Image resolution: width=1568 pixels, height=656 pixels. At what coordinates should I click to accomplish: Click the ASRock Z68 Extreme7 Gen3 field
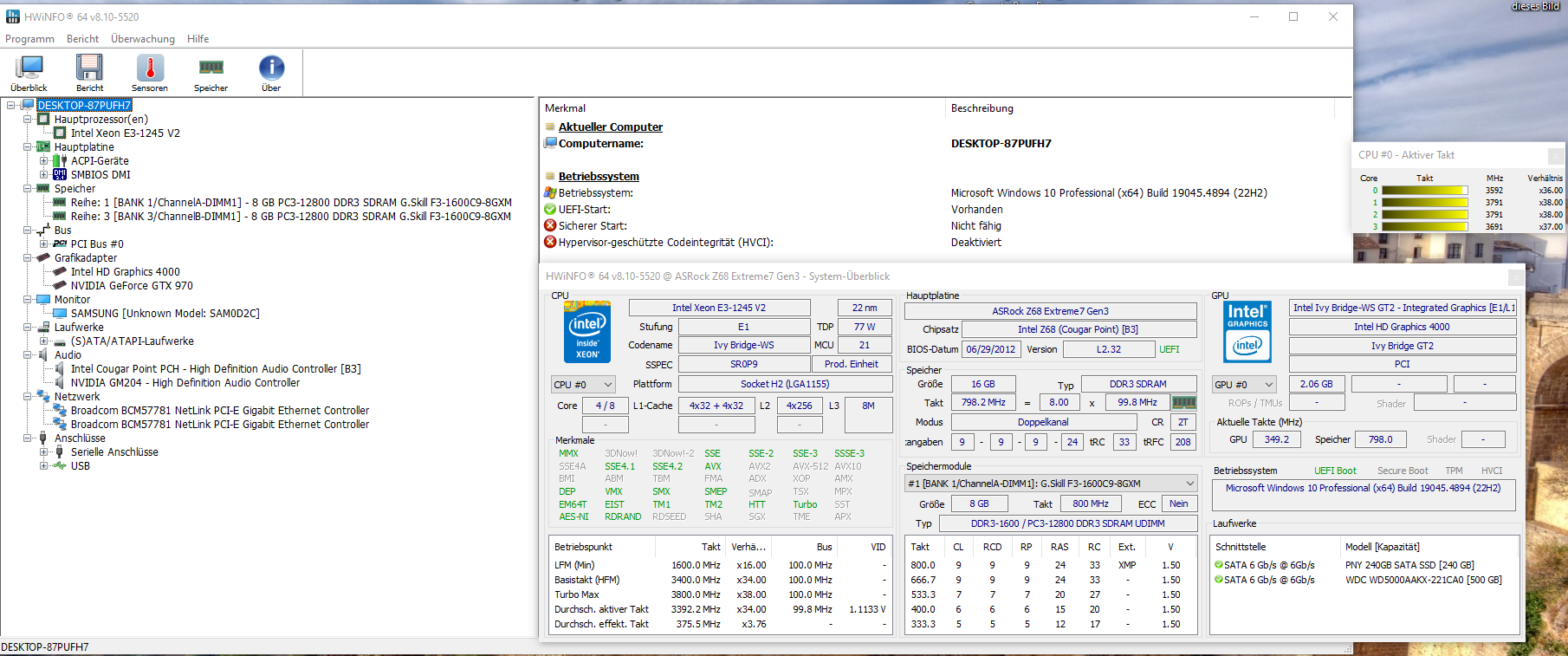click(1050, 311)
